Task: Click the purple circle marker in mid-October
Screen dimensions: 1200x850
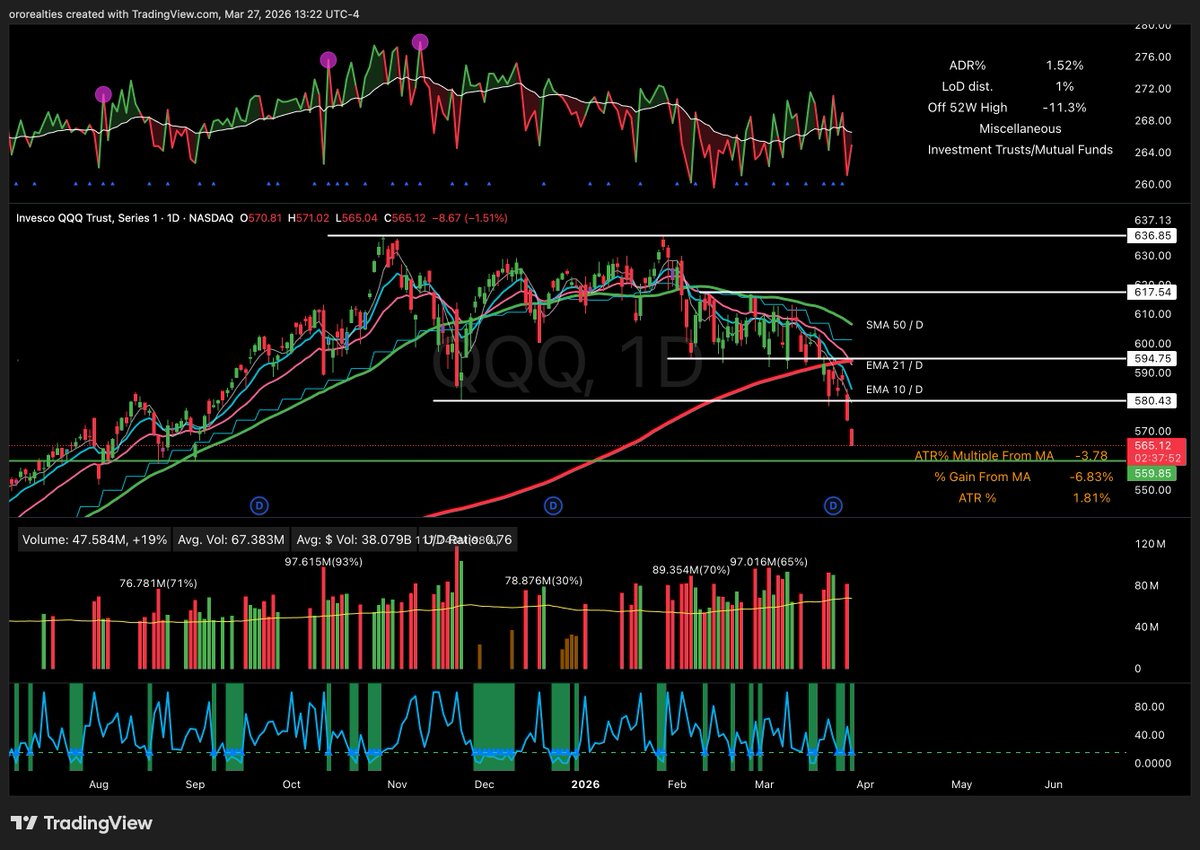Action: click(328, 60)
